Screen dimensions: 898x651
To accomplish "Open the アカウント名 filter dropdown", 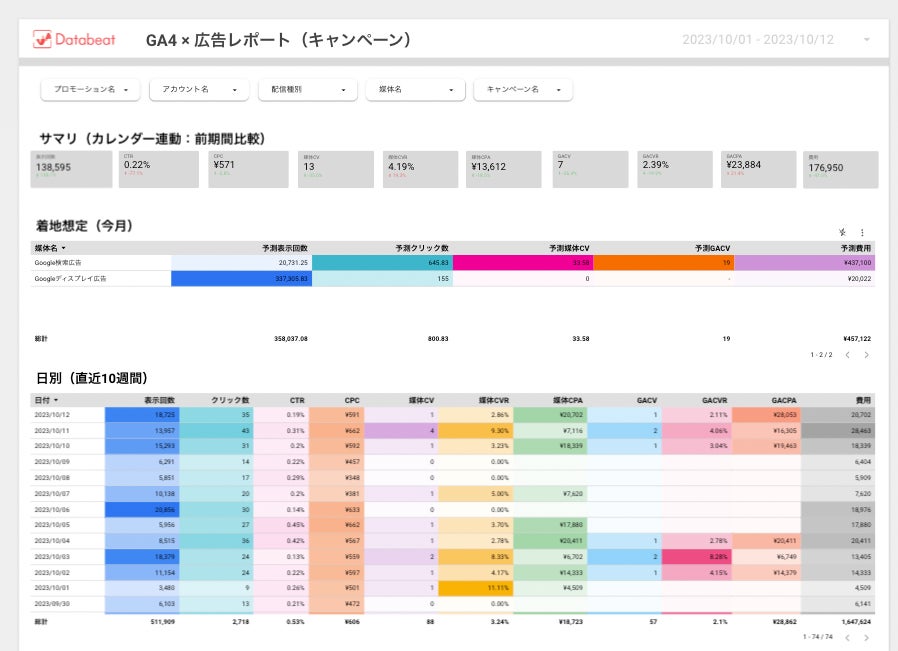I will click(199, 89).
